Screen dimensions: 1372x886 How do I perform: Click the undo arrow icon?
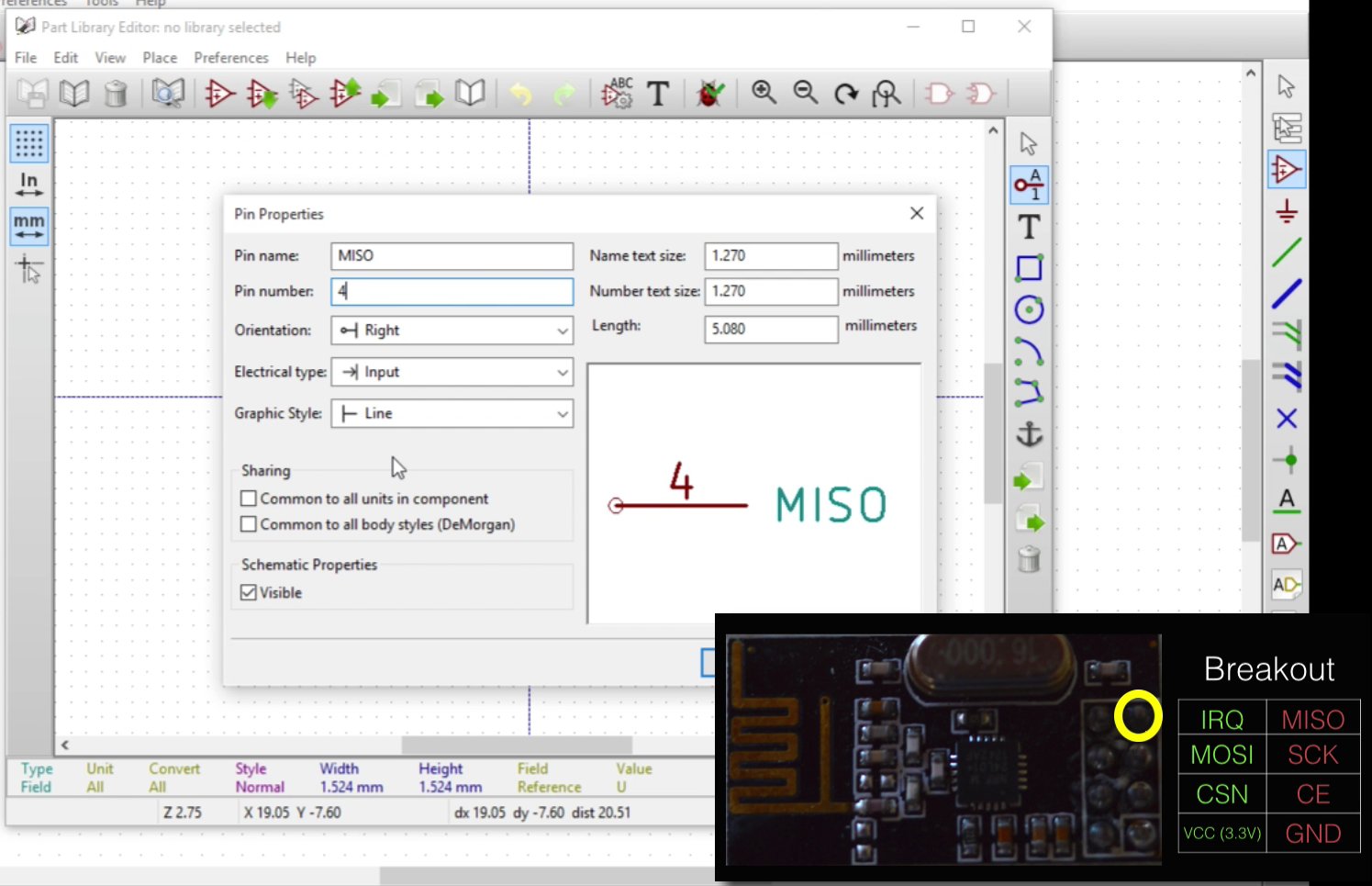click(x=520, y=93)
